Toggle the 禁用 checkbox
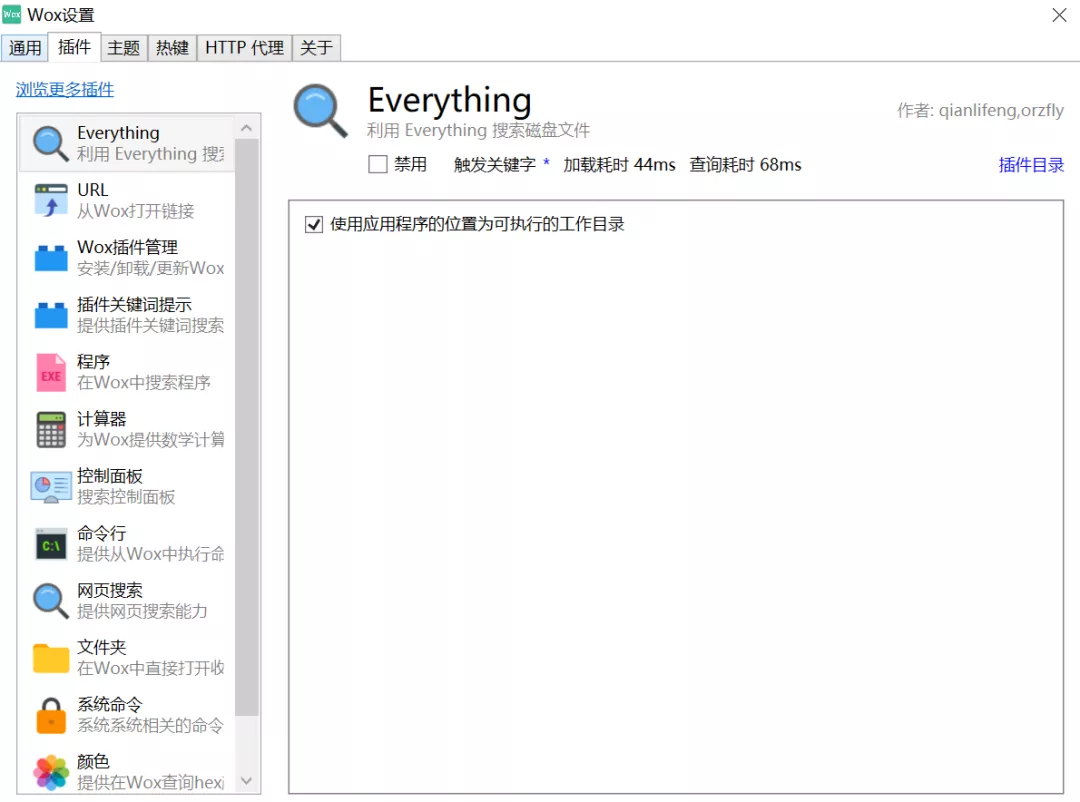The height and width of the screenshot is (802, 1080). (377, 164)
